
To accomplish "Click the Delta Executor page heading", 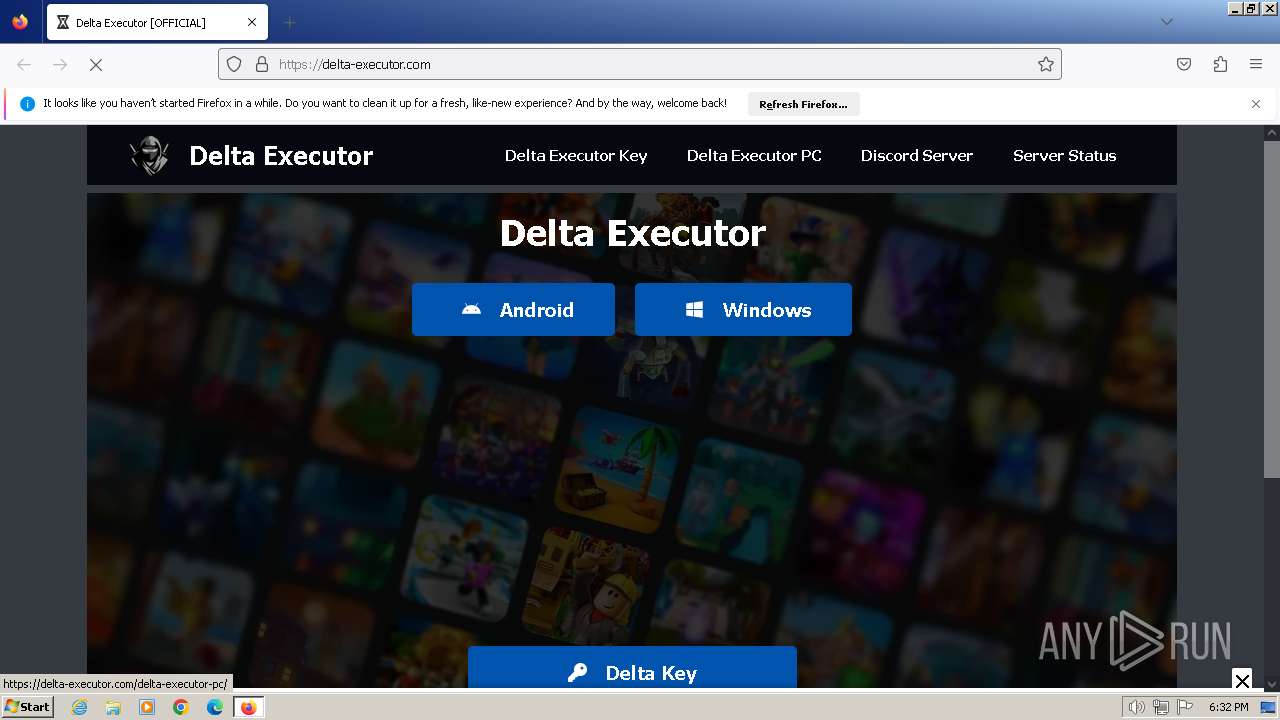I will pos(632,233).
